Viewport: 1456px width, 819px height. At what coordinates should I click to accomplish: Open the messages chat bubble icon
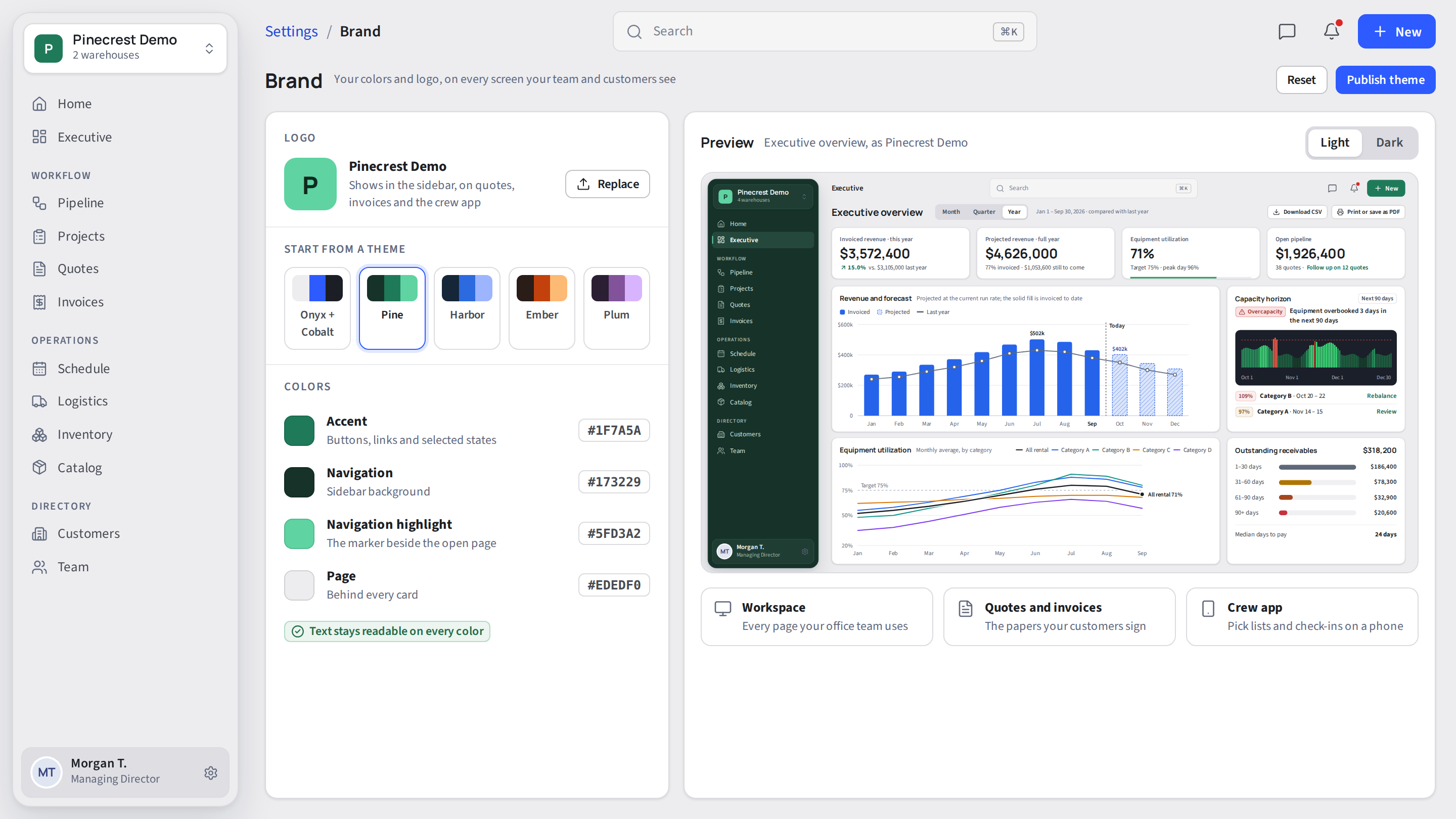1287,31
